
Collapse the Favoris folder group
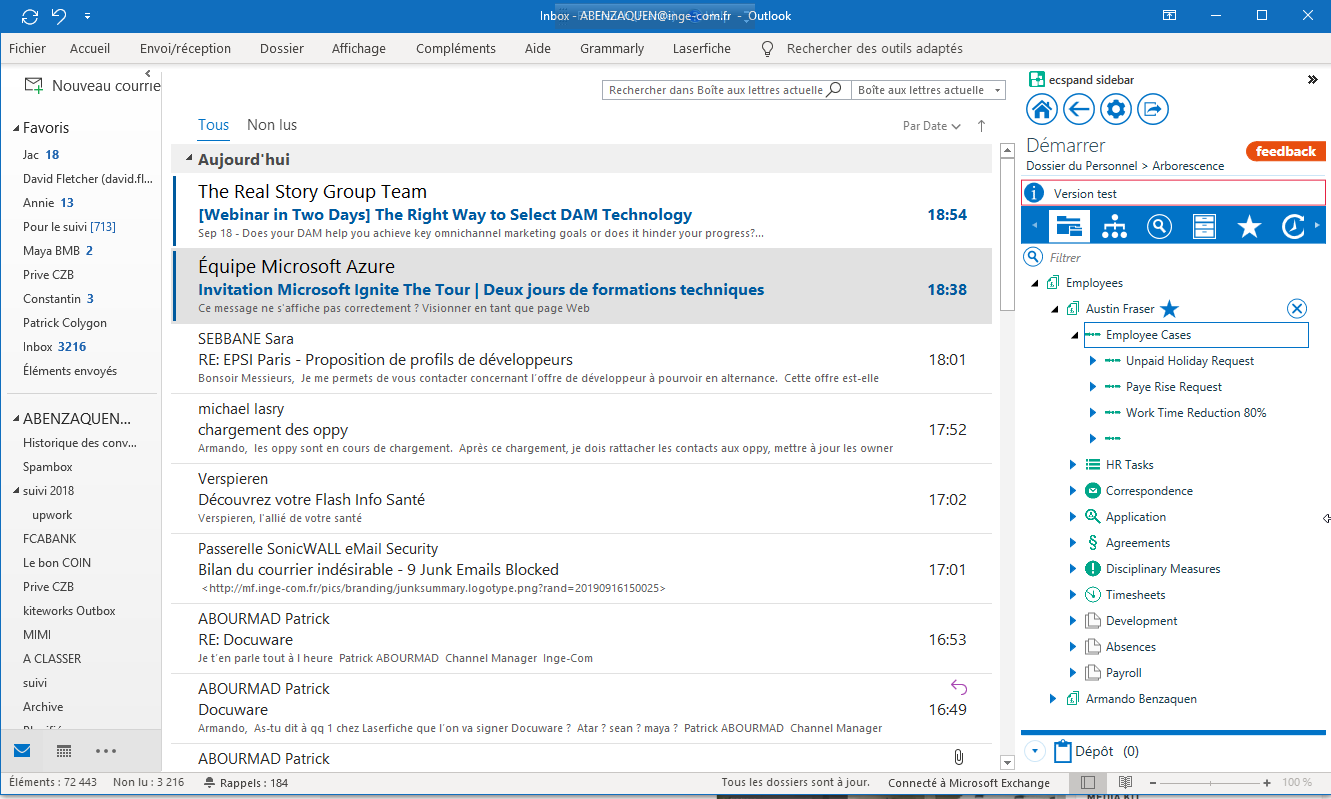pos(16,128)
